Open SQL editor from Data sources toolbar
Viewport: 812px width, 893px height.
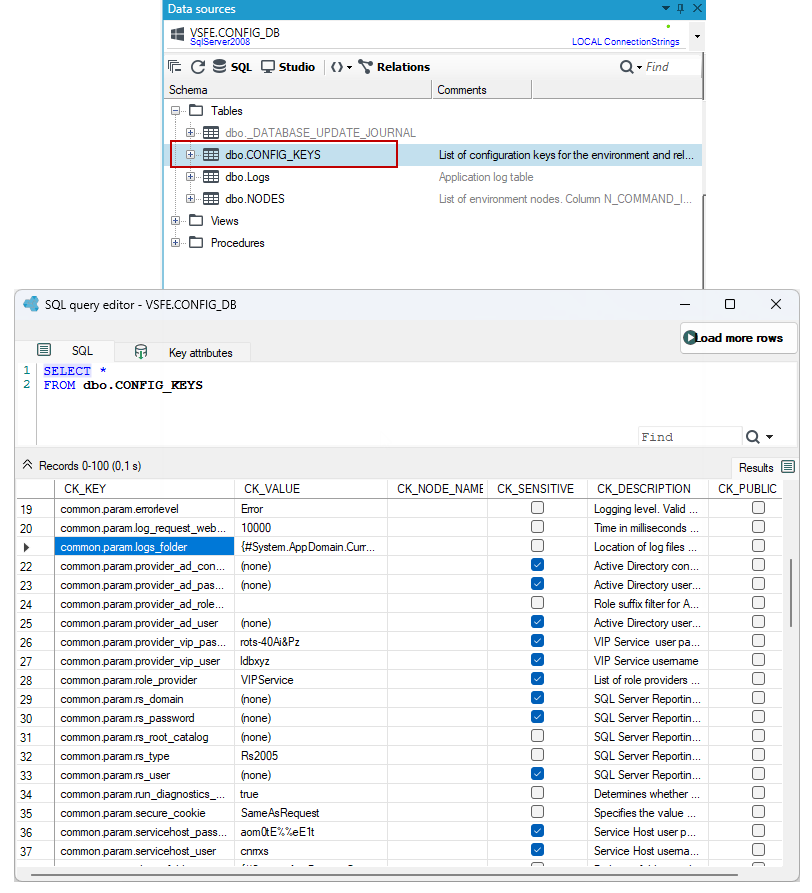coord(232,67)
